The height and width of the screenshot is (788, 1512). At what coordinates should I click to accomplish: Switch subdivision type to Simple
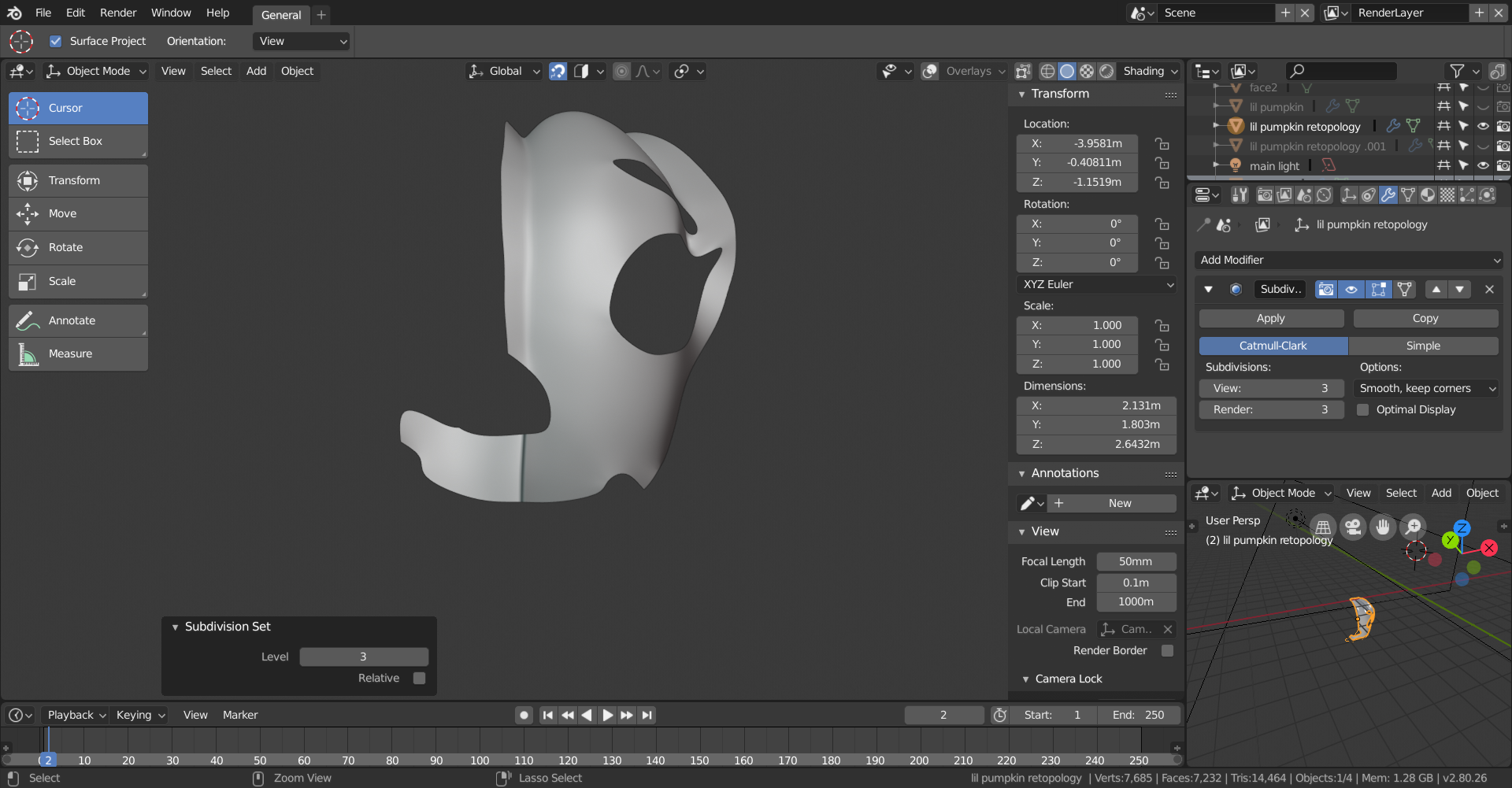point(1423,346)
